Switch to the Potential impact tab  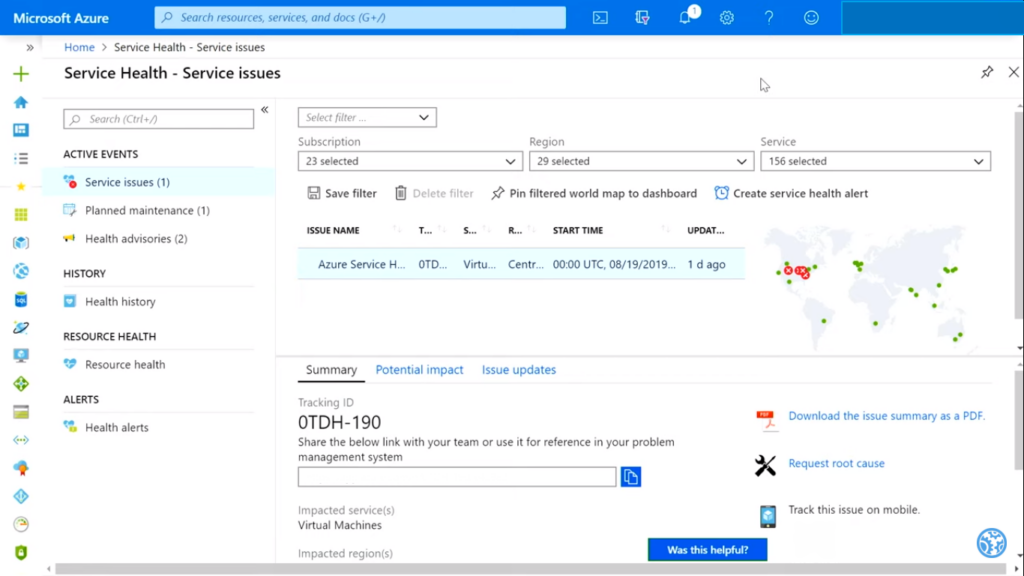tap(419, 369)
